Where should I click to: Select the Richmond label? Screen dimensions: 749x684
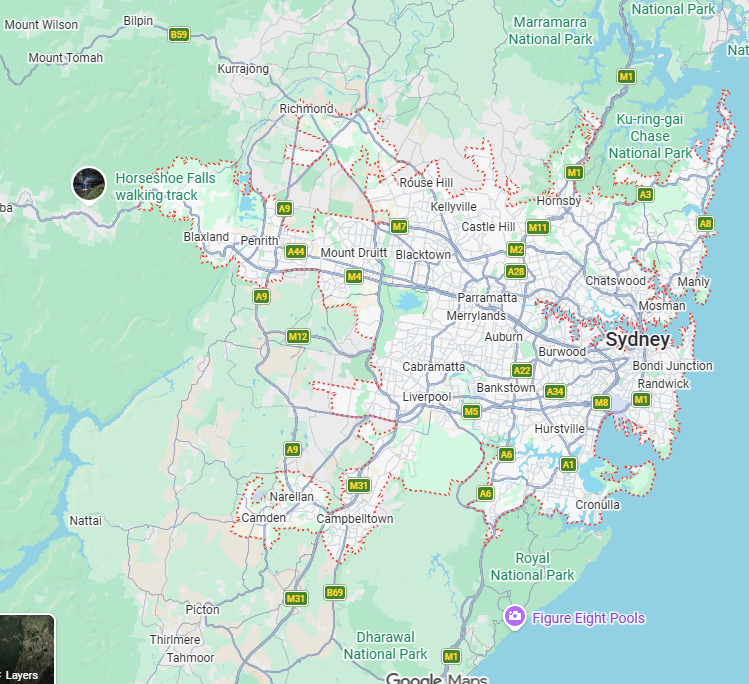coord(306,109)
